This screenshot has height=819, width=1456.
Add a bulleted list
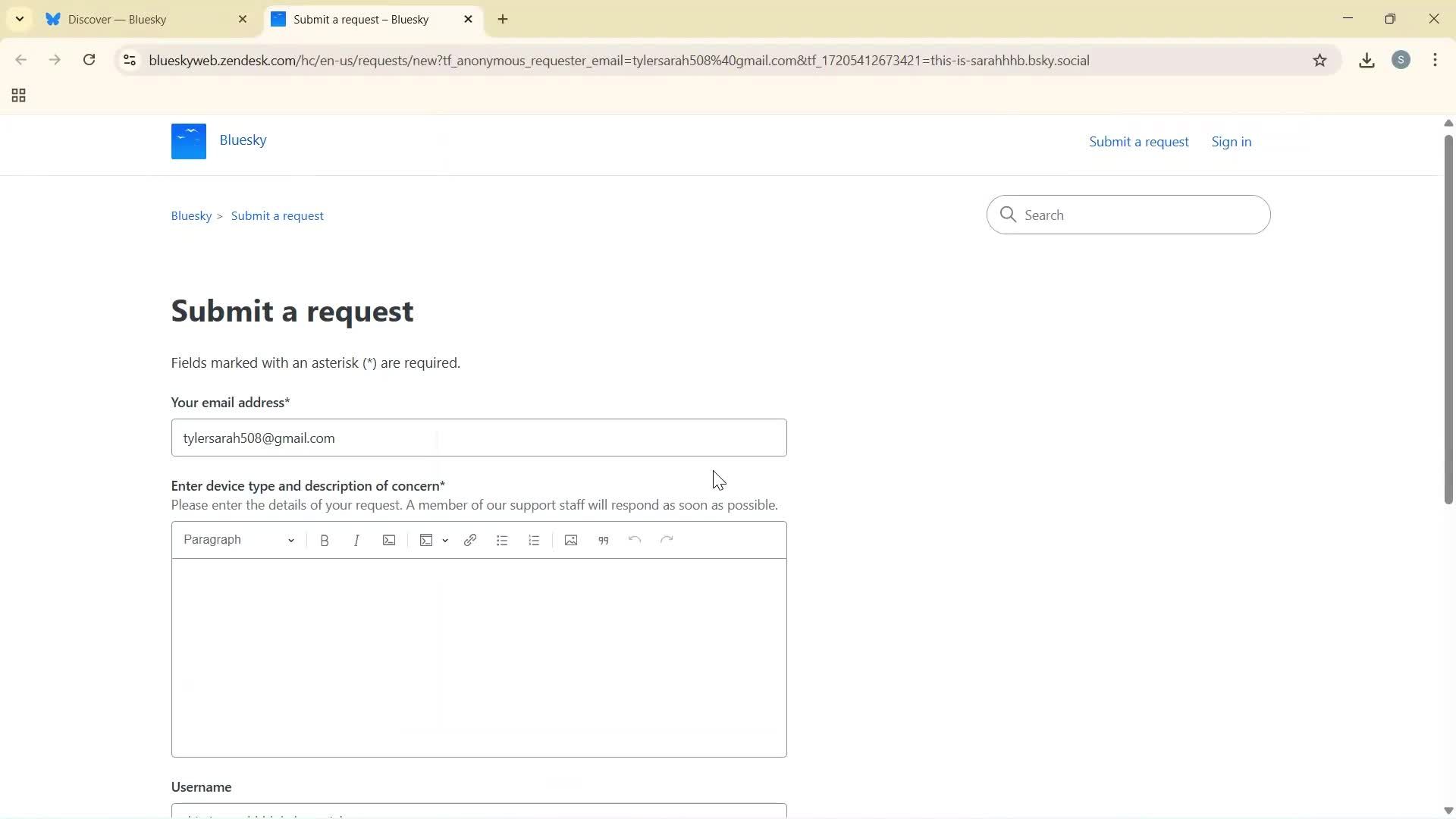tap(502, 539)
